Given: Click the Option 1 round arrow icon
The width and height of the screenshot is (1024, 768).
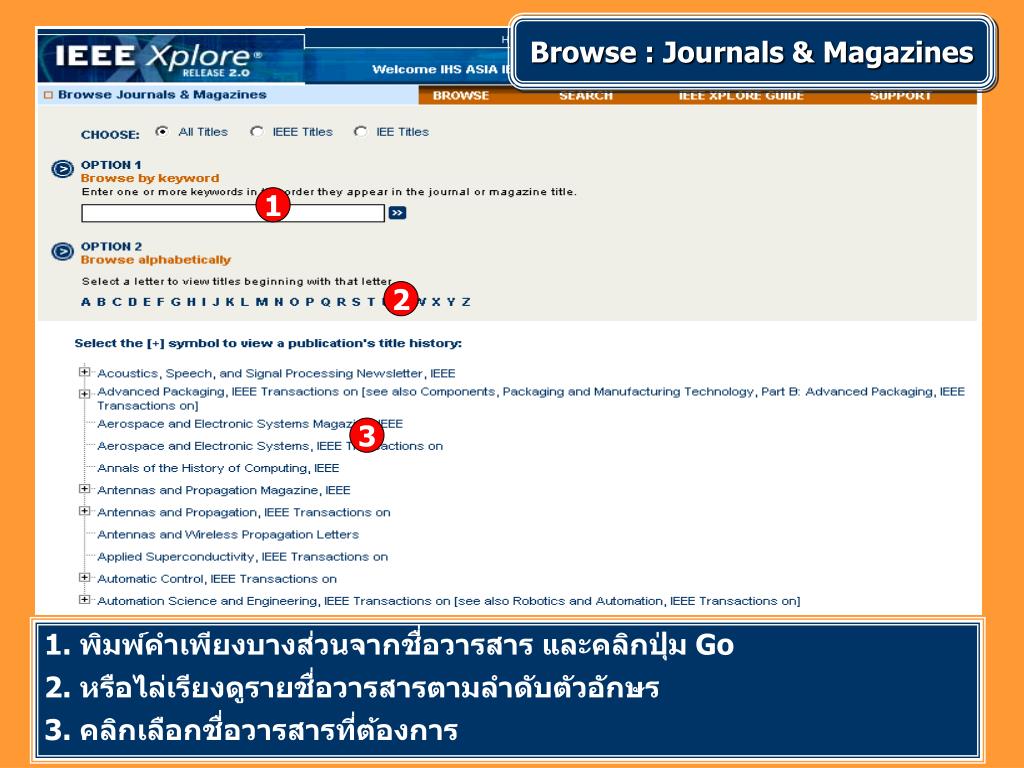Looking at the screenshot, I should 63,169.
